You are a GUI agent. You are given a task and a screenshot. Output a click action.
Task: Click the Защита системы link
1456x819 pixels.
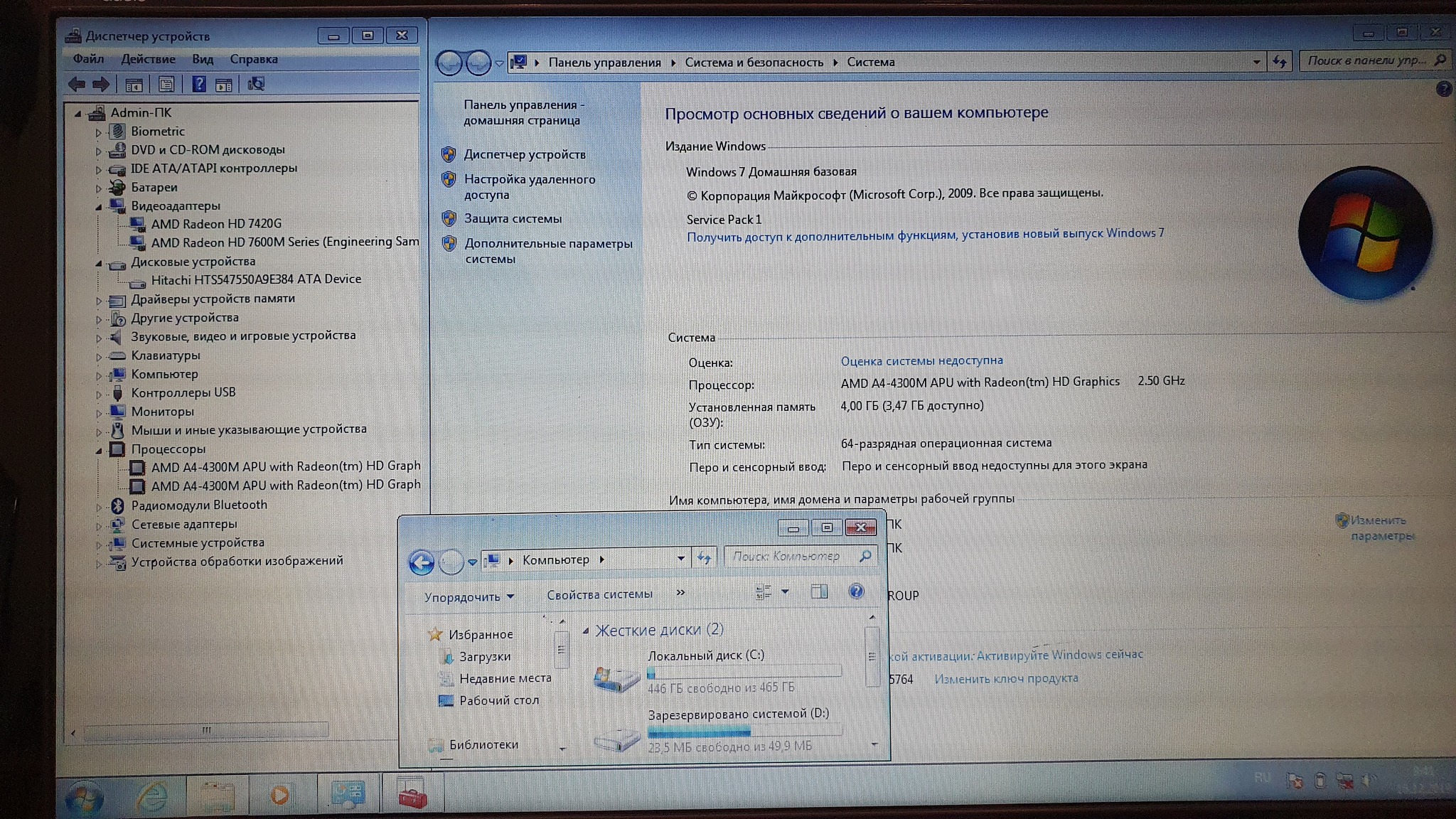pos(513,219)
